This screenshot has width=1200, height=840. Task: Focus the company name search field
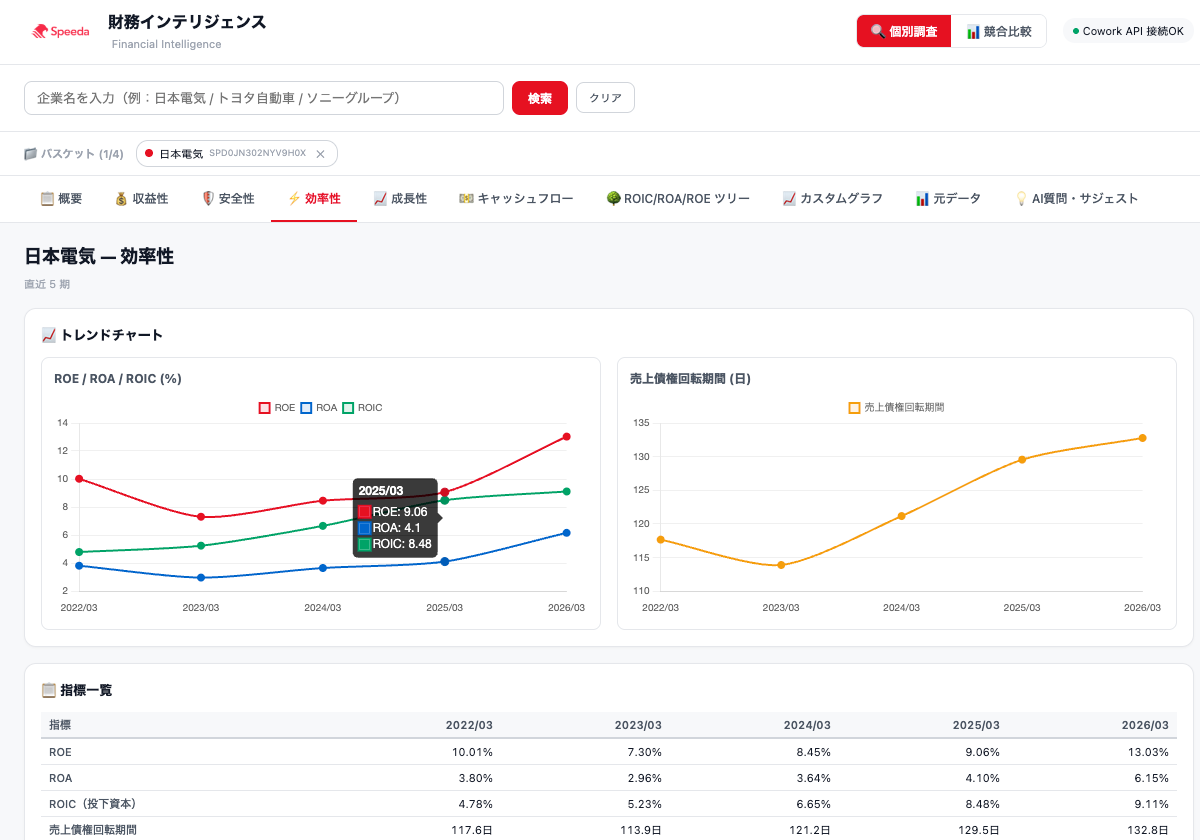tap(264, 98)
